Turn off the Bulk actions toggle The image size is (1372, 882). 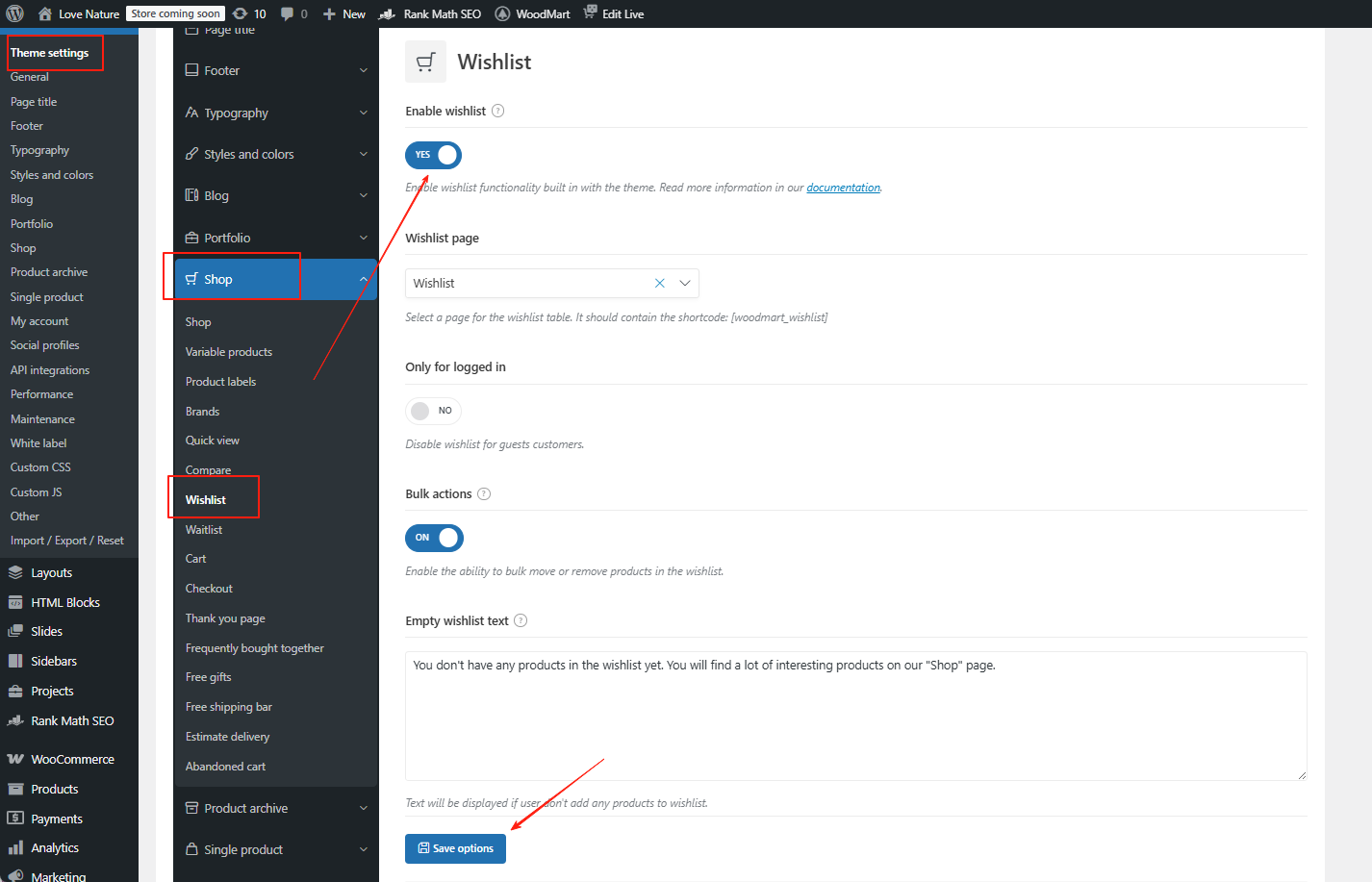434,538
